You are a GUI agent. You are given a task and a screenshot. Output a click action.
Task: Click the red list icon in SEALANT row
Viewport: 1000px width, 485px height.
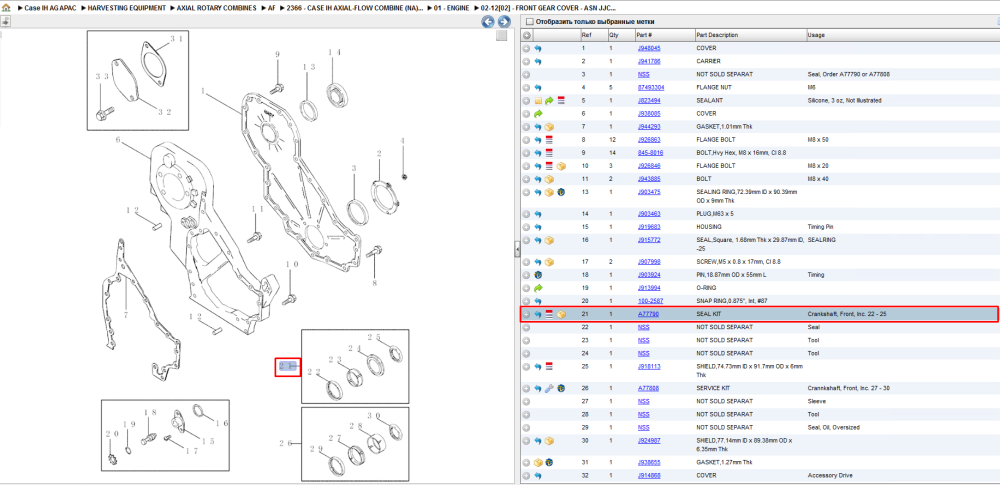(561, 100)
